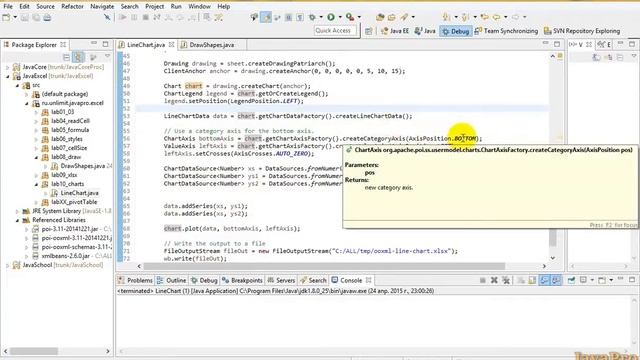Click the New file toolbar icon
This screenshot has height=360, width=640.
[7, 17]
